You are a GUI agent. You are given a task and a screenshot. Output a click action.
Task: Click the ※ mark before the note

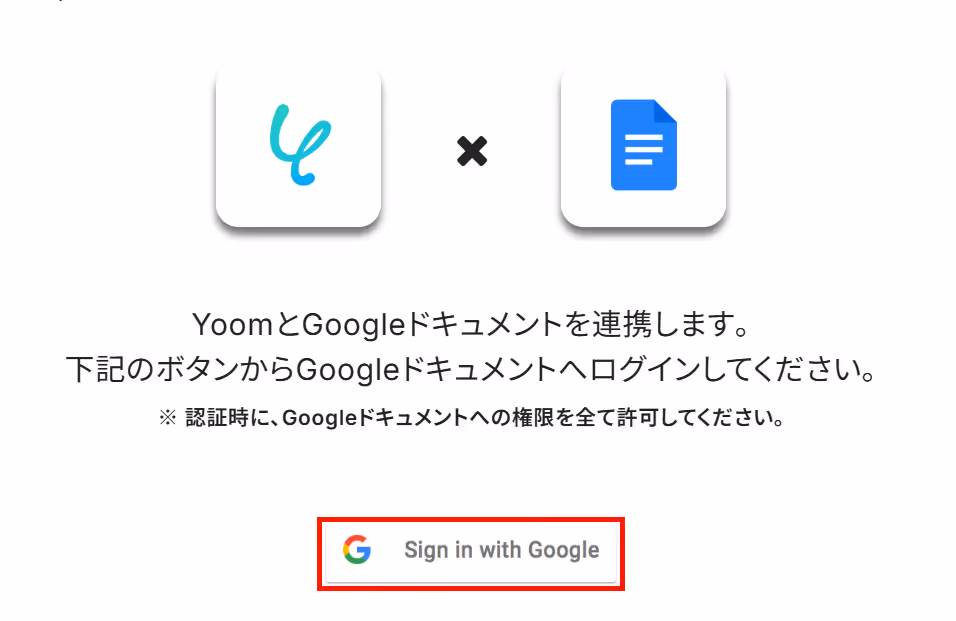pyautogui.click(x=168, y=418)
